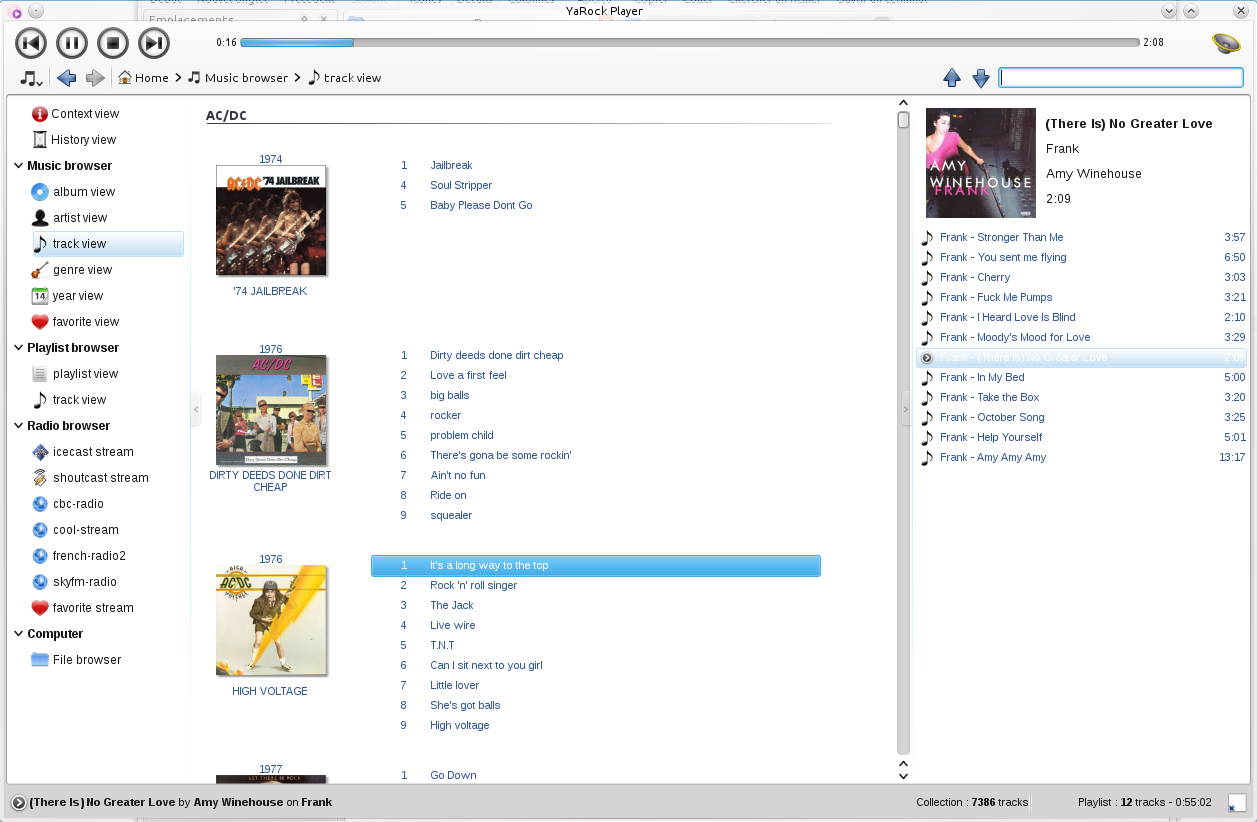Go forward with the right arrow
Viewport: 1257px width, 822px height.
[95, 78]
